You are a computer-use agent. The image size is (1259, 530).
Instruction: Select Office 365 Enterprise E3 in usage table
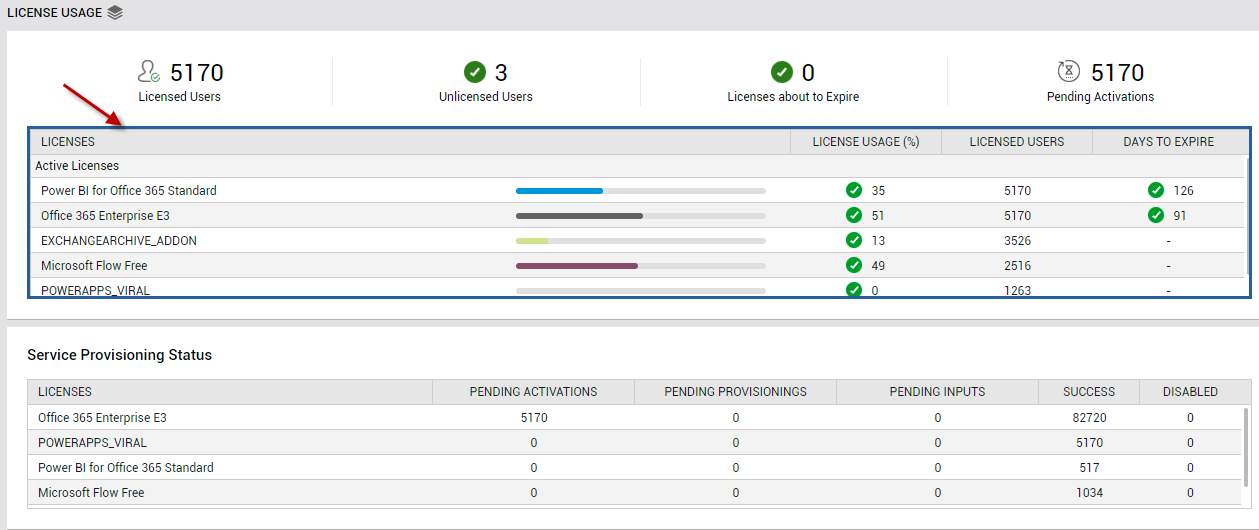coord(637,215)
